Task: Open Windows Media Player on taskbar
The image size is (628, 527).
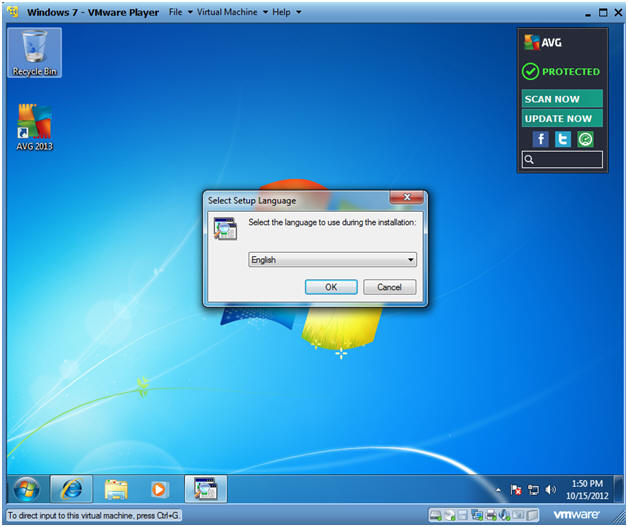Action: click(159, 489)
